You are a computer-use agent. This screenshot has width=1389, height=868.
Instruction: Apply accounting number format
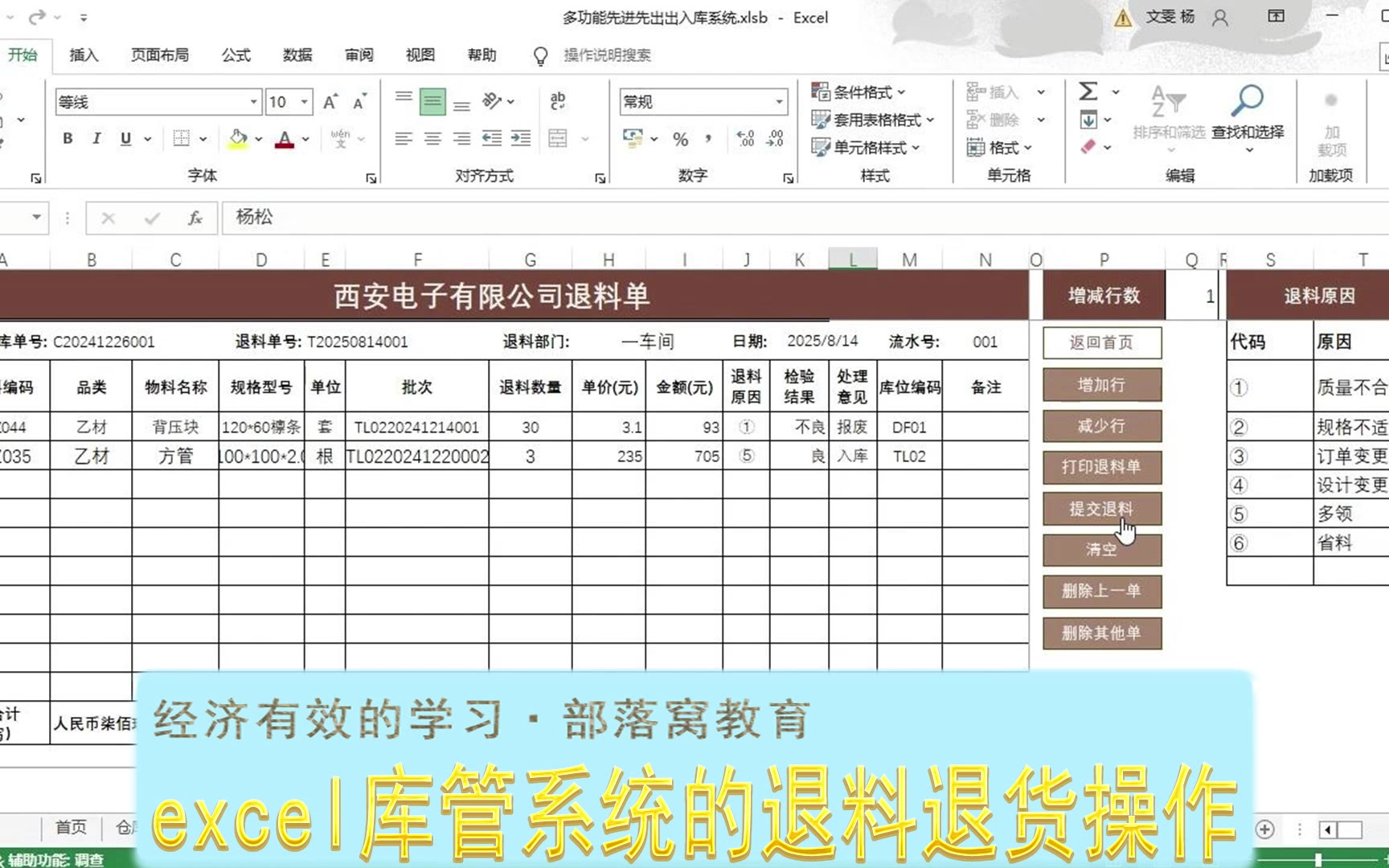tap(633, 138)
